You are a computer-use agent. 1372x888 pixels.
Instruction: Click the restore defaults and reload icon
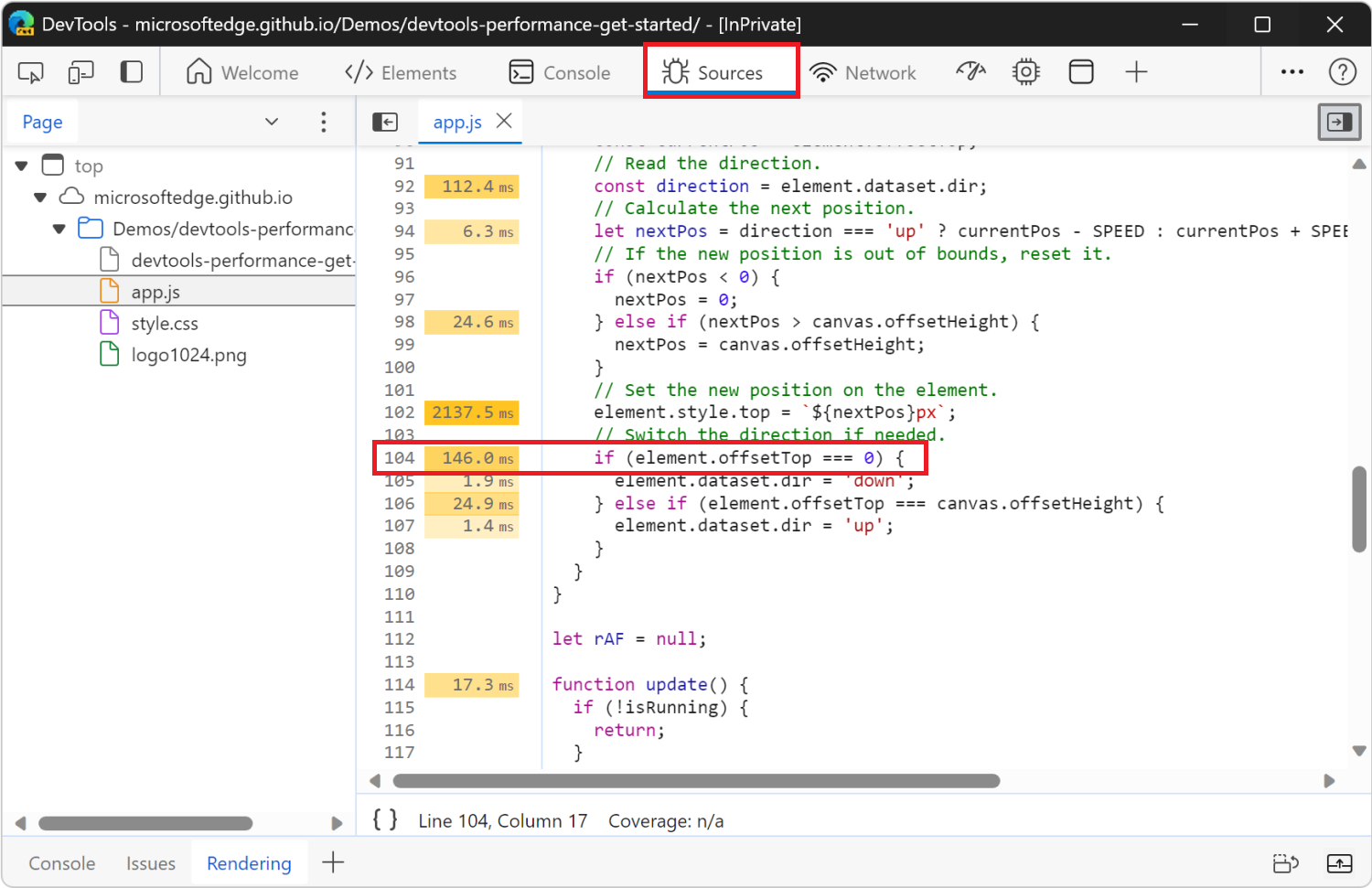1285,863
